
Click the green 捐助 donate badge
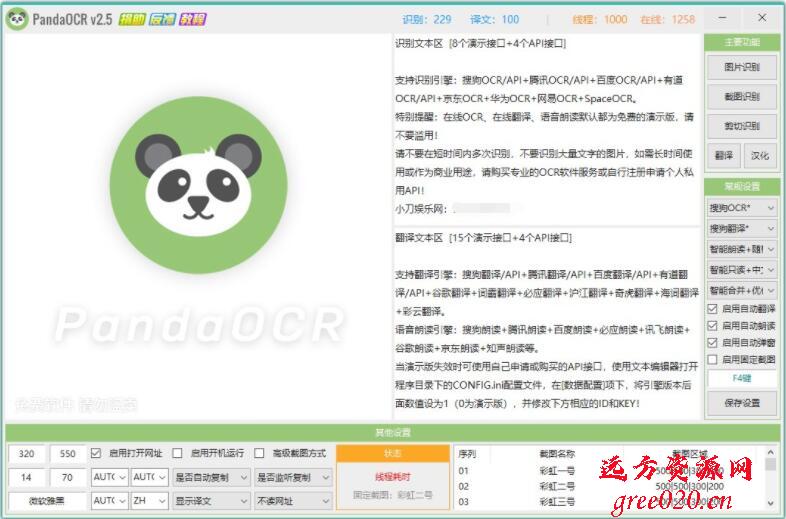coord(131,18)
